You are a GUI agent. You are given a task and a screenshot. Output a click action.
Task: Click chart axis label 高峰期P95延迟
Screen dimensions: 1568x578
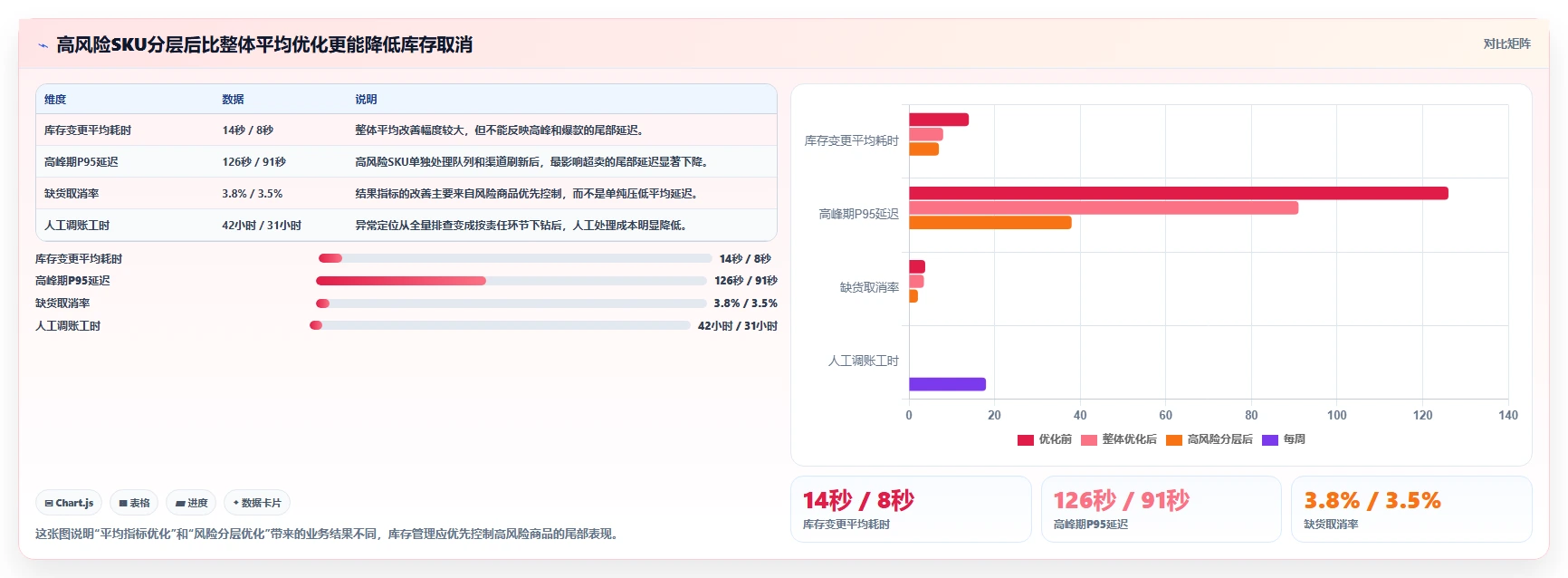tap(858, 214)
